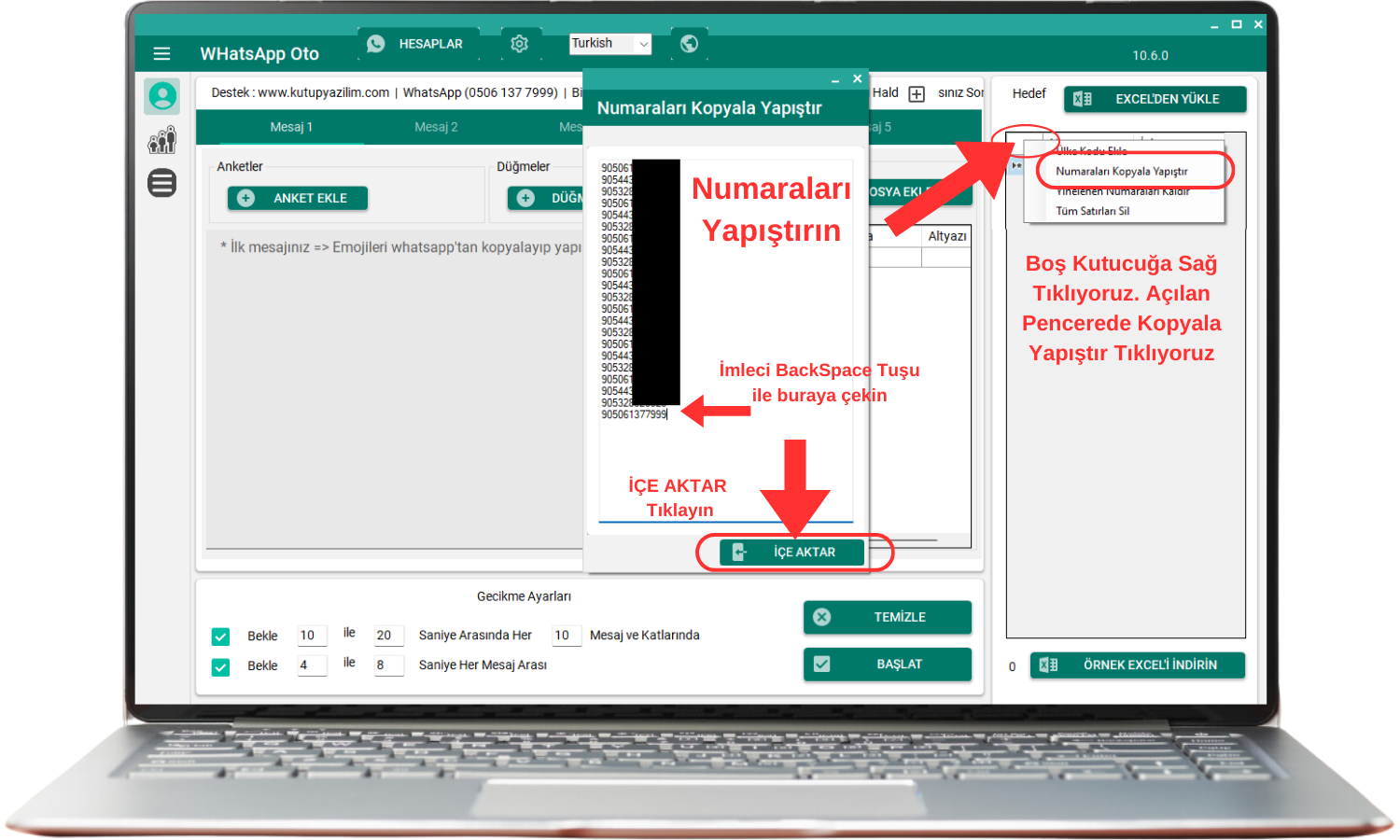
Task: Click the TEMİZLE button
Action: click(x=888, y=617)
